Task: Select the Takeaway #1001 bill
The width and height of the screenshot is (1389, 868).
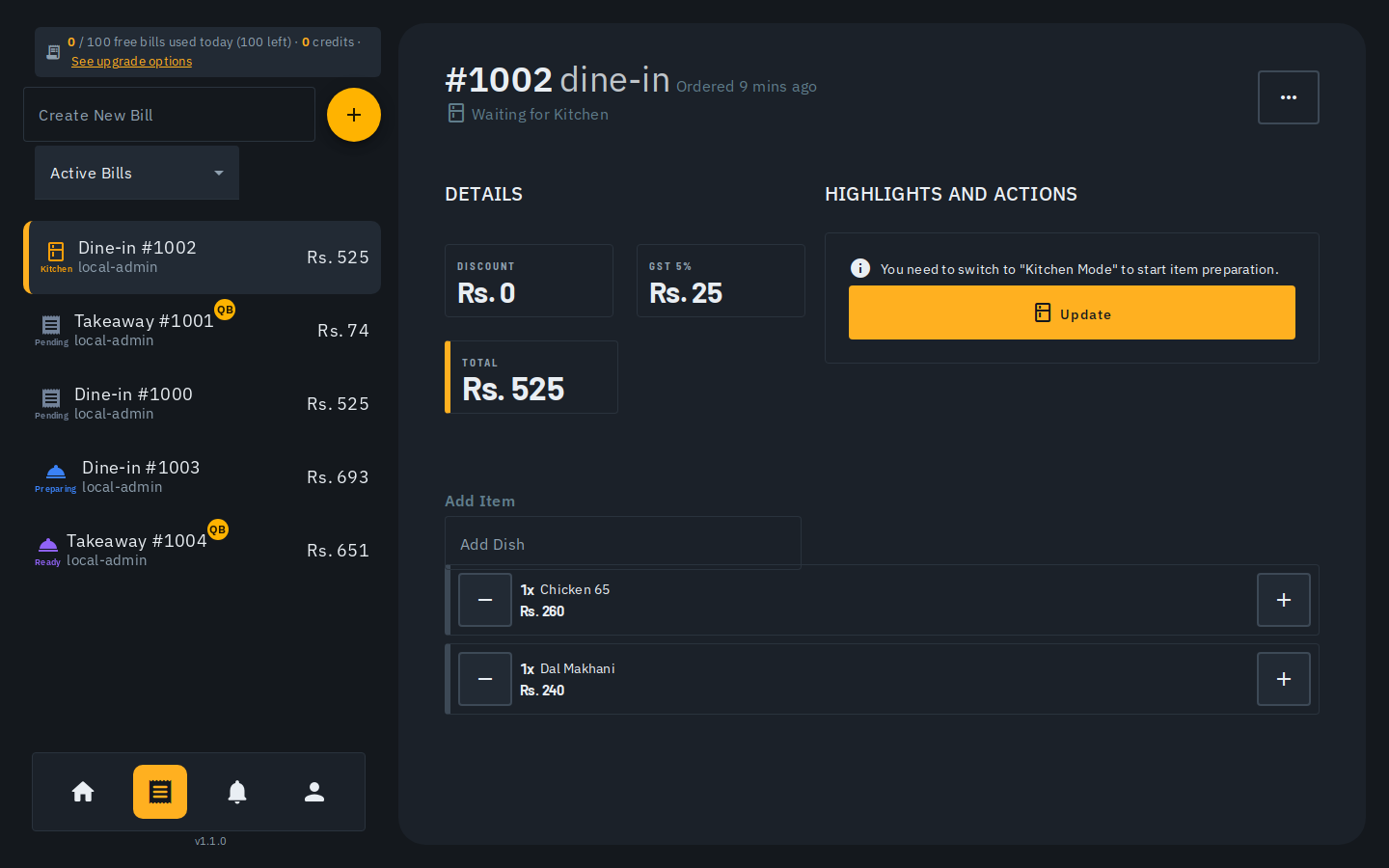Action: (203, 331)
